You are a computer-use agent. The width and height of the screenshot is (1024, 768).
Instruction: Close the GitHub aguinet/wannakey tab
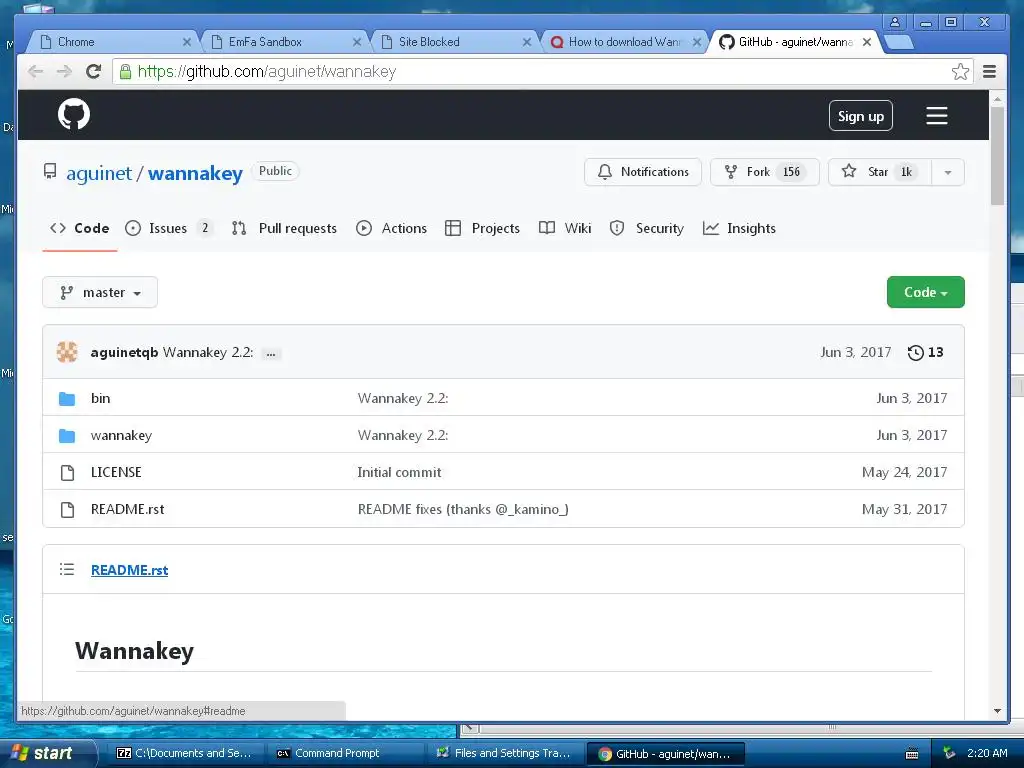[867, 42]
